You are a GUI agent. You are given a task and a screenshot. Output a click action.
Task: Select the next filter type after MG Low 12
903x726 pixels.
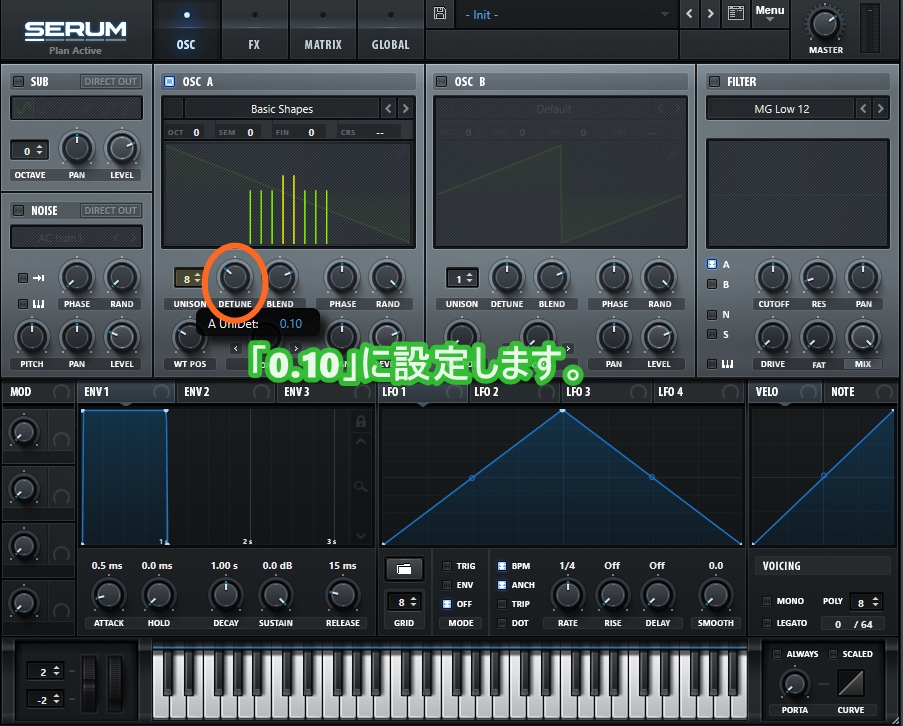(880, 108)
